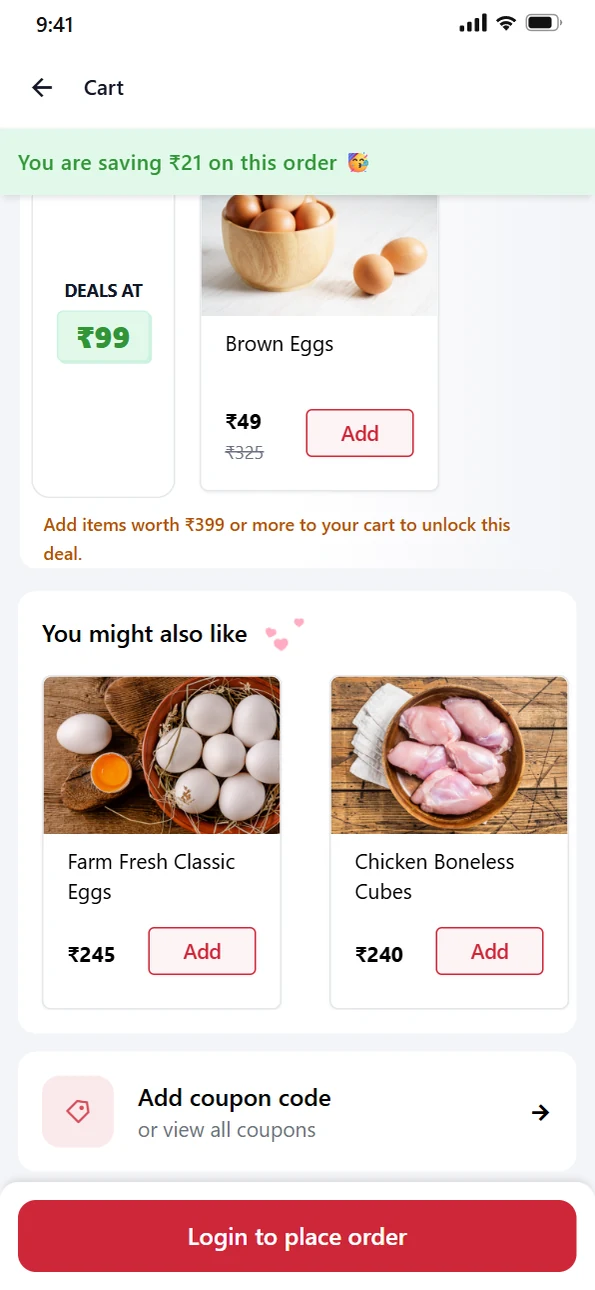Go back using the arrow icon
Image resolution: width=595 pixels, height=1290 pixels.
42,88
